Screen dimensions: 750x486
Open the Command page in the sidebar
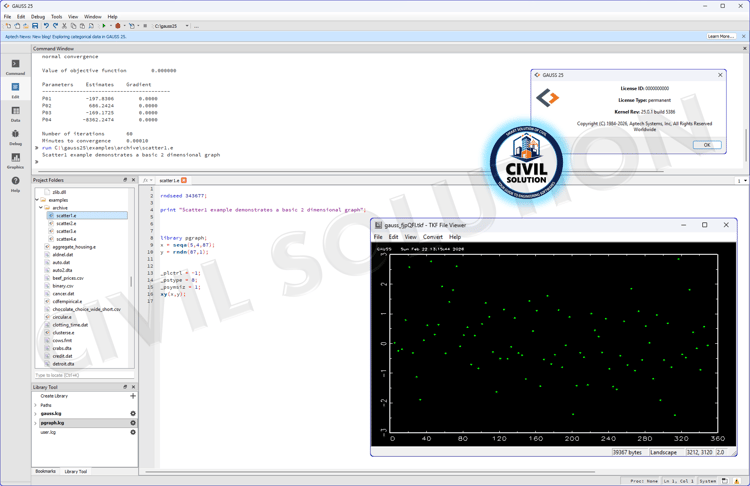(15, 66)
